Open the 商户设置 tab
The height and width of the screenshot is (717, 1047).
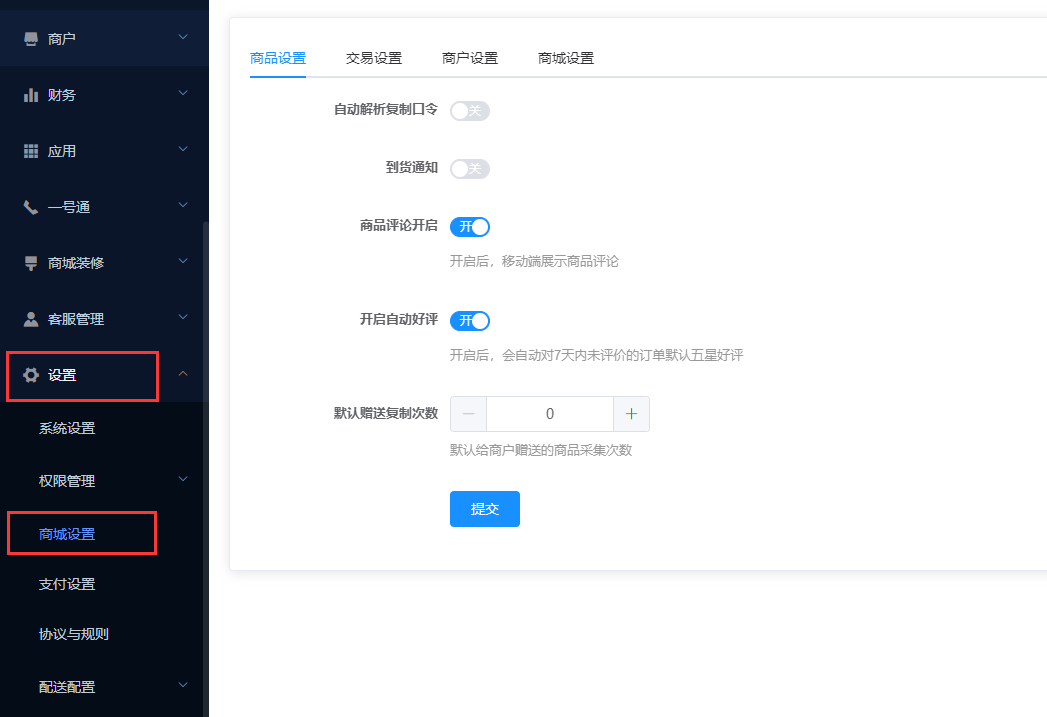469,58
